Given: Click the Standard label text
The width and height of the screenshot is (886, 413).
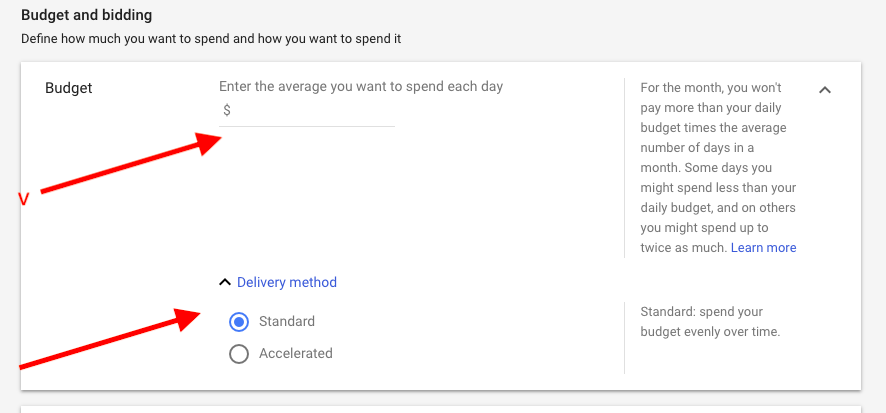Looking at the screenshot, I should (x=286, y=321).
